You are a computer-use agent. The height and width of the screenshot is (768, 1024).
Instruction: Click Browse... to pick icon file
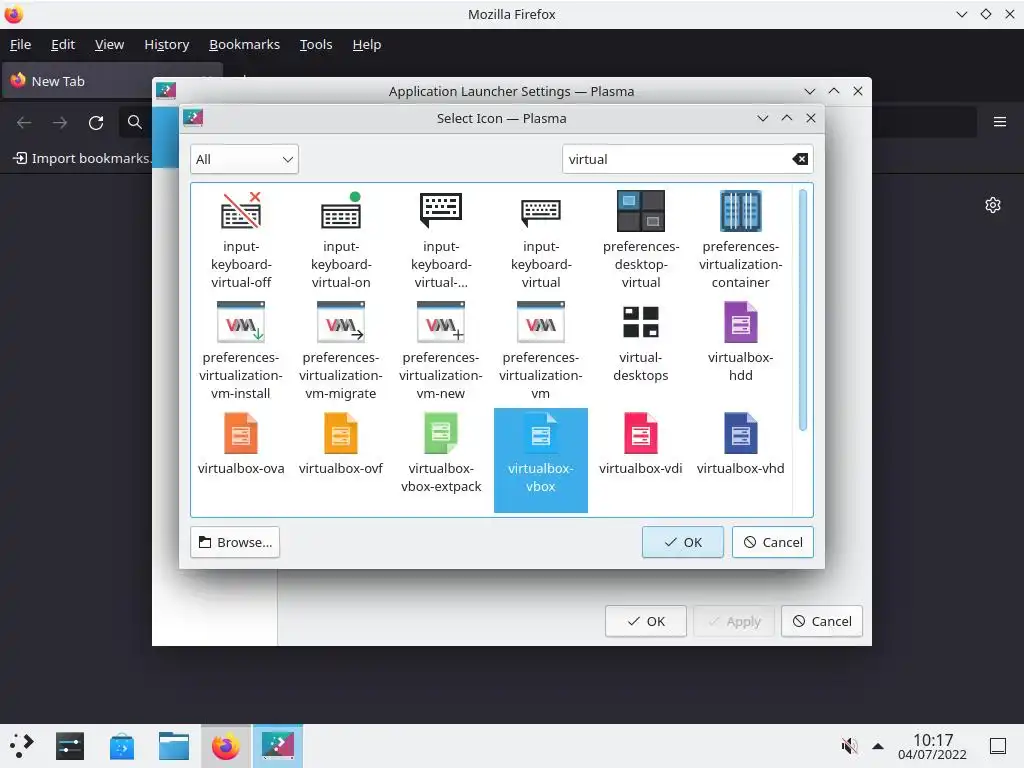click(x=235, y=542)
